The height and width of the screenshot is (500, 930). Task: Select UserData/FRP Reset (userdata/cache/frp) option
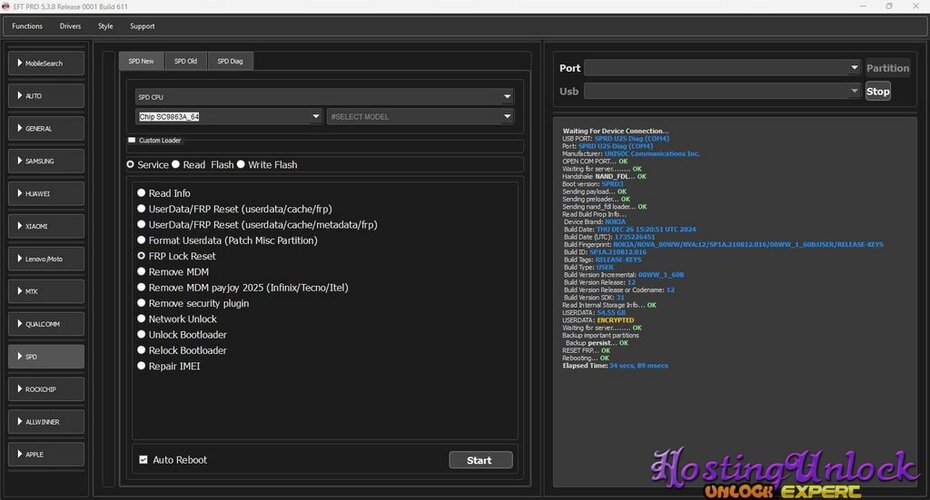click(141, 209)
